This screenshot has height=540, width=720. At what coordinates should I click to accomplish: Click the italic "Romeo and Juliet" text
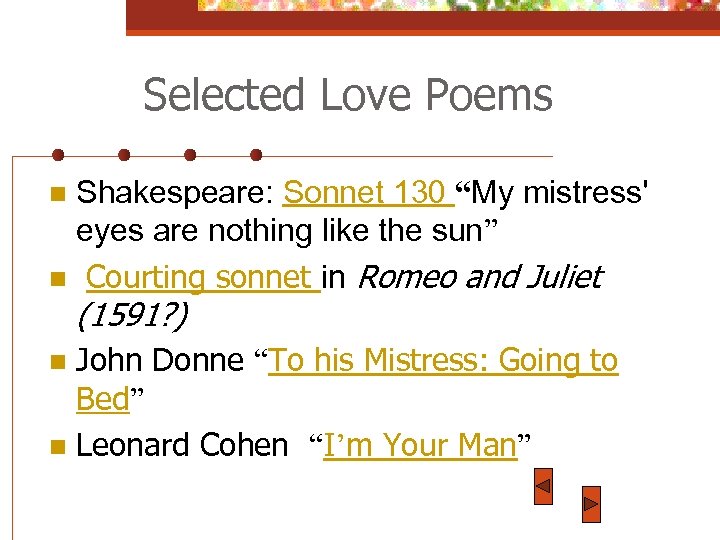click(x=478, y=276)
